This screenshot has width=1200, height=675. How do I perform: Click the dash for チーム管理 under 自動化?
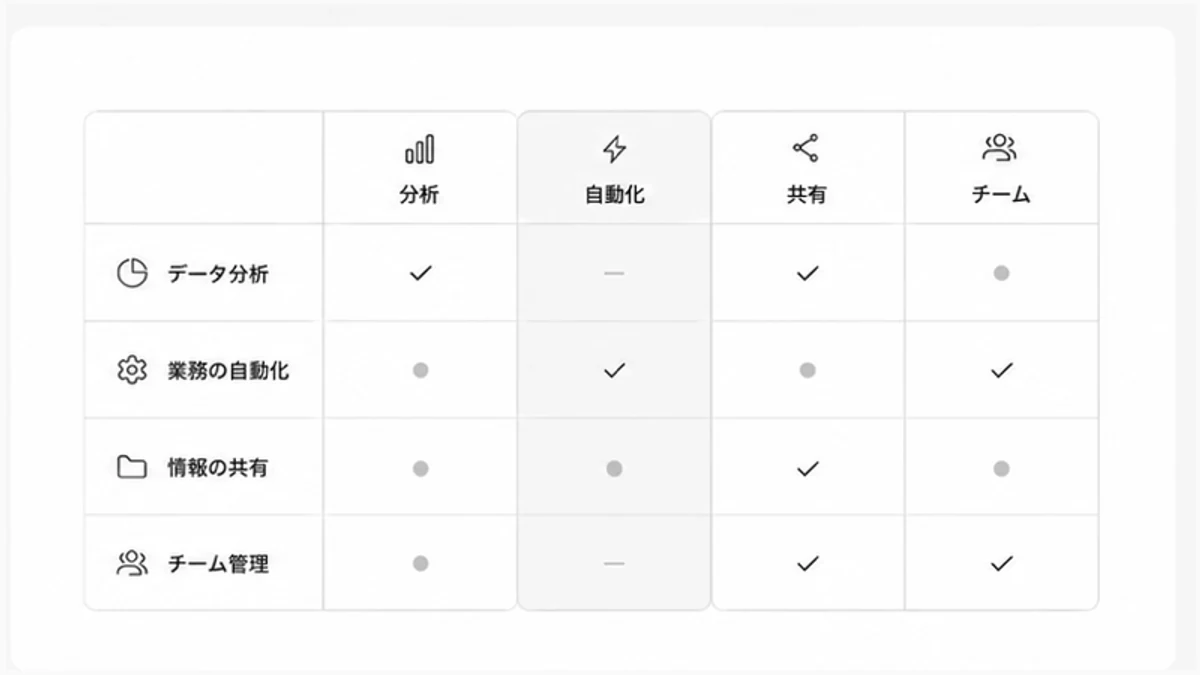tap(614, 564)
